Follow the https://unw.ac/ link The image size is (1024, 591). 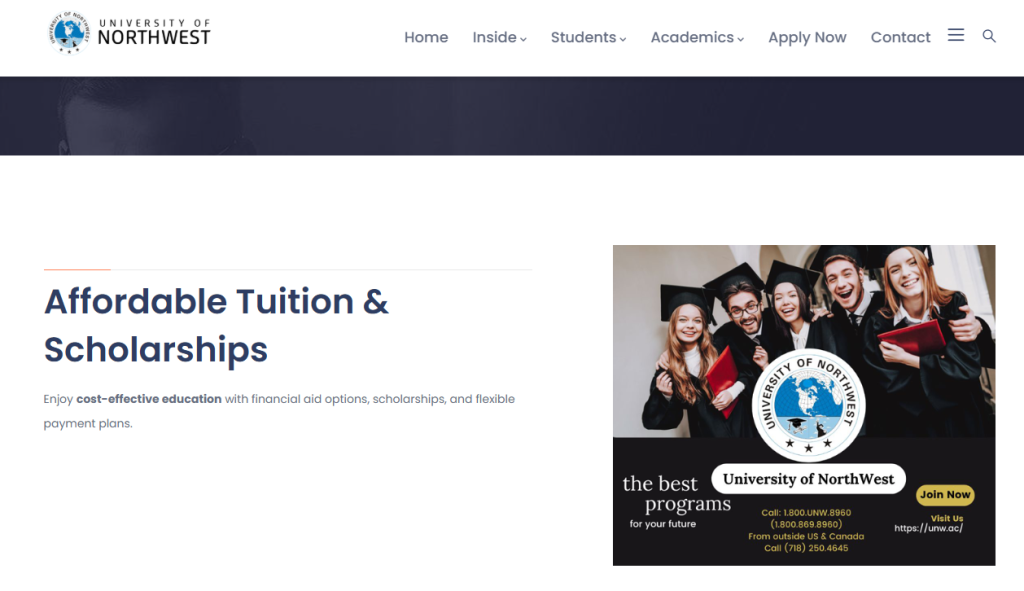point(928,528)
